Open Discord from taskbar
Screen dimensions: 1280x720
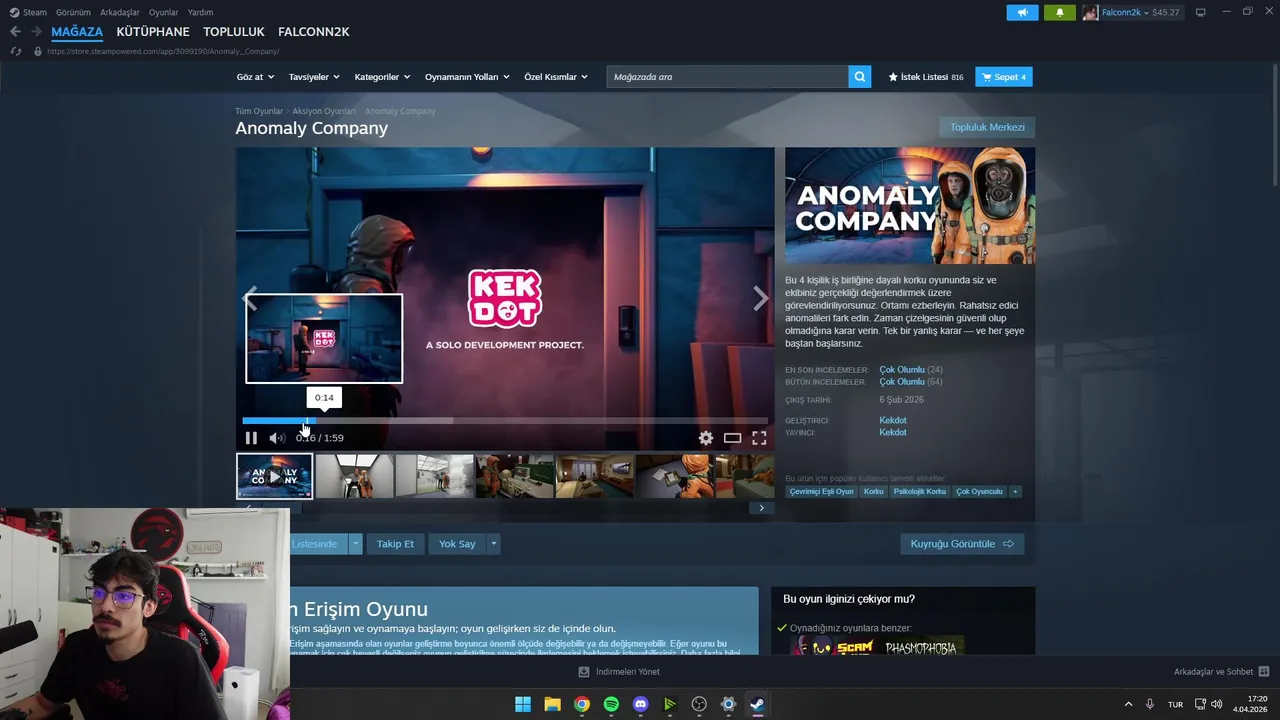641,704
